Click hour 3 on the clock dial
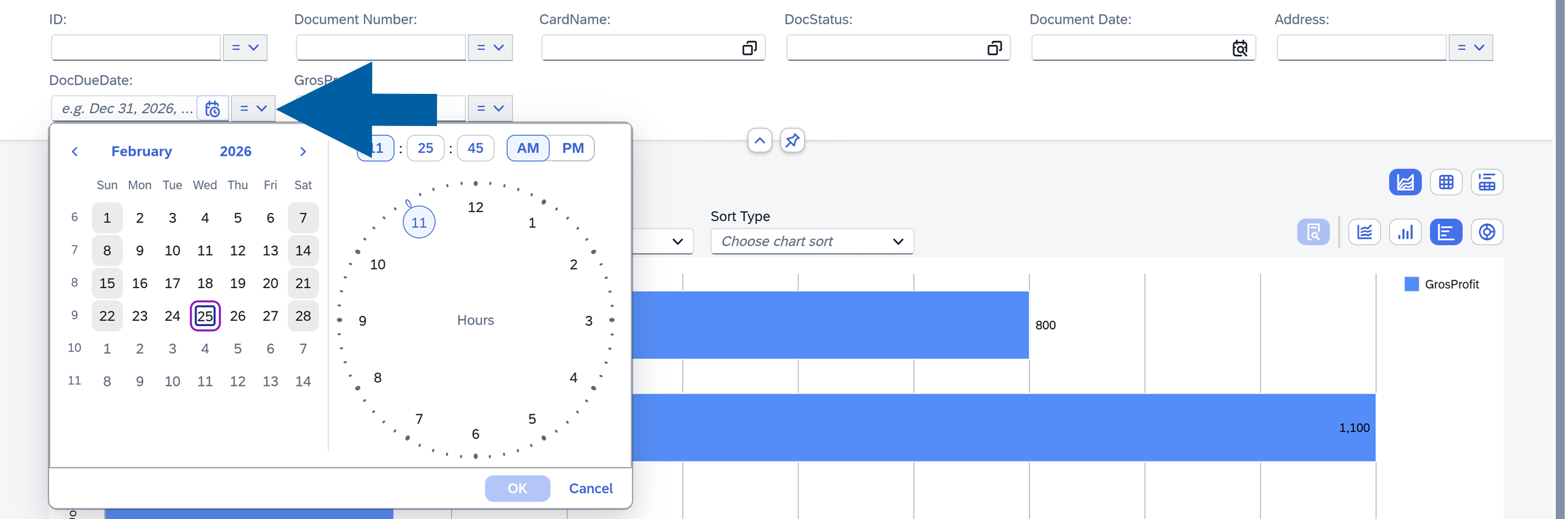The image size is (1568, 519). pos(588,321)
